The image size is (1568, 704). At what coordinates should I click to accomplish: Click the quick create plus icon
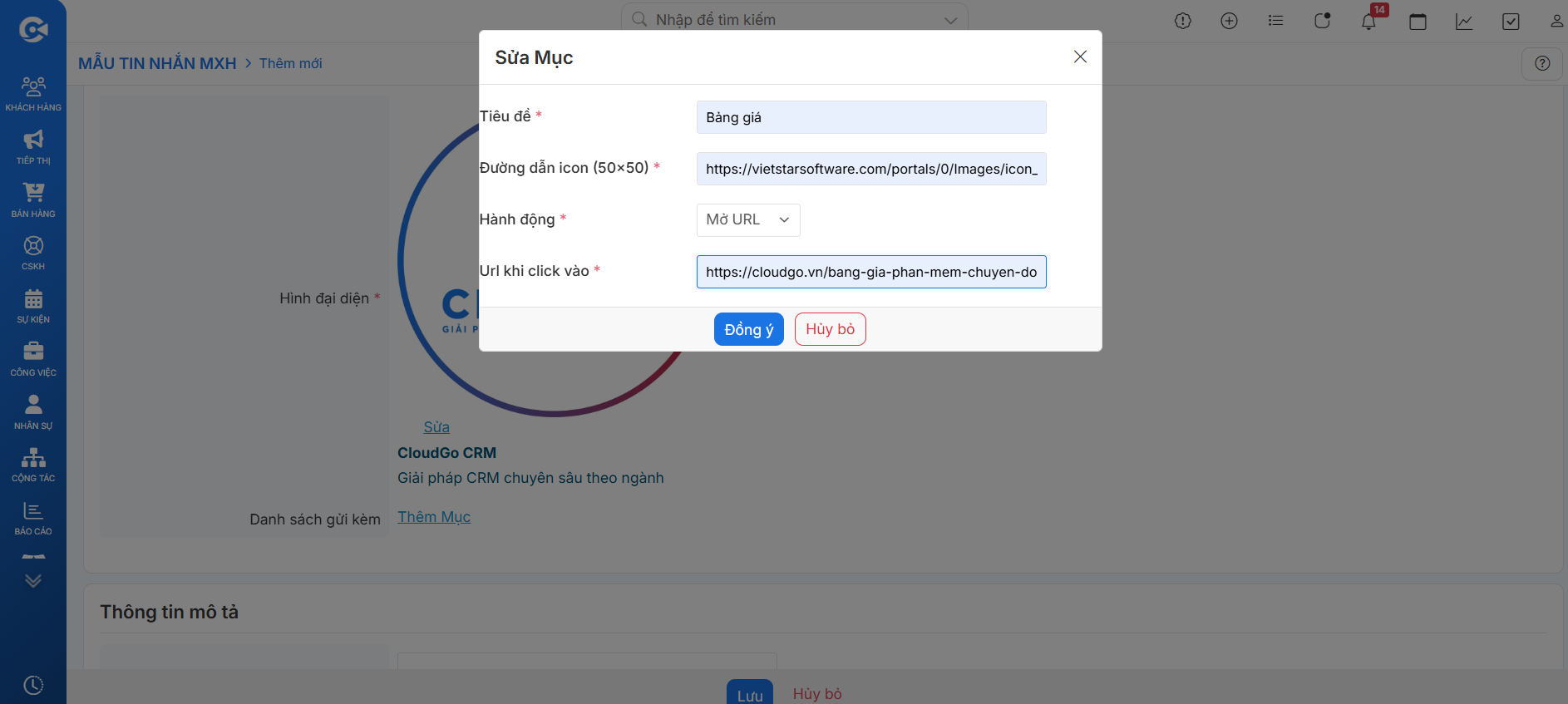click(x=1229, y=21)
